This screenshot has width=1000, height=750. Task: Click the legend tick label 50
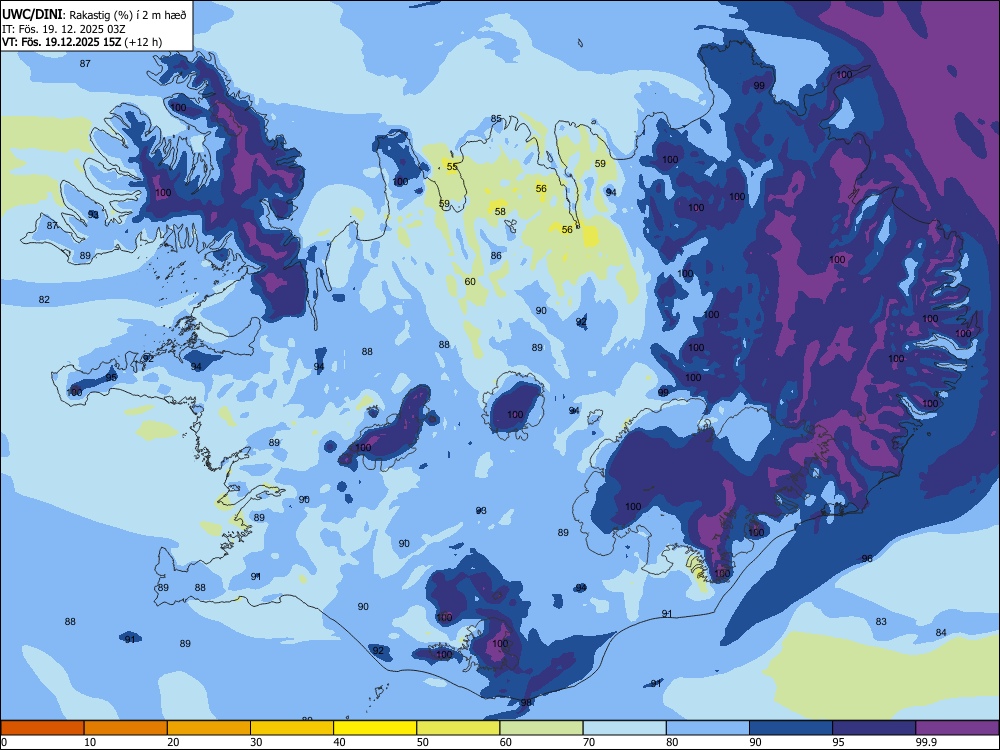pyautogui.click(x=423, y=742)
